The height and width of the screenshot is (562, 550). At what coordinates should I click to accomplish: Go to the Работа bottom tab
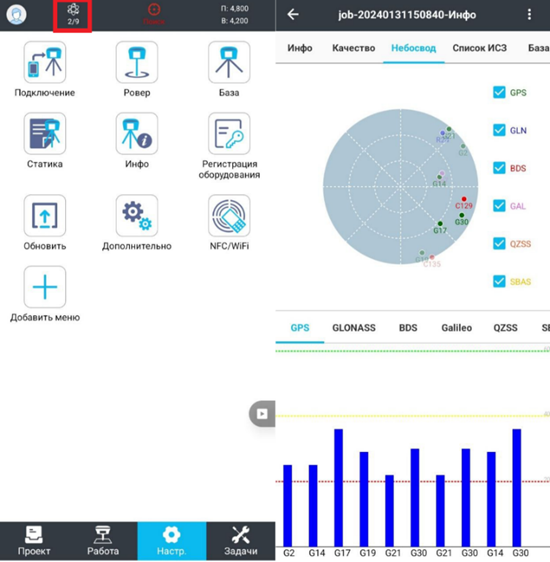[103, 541]
